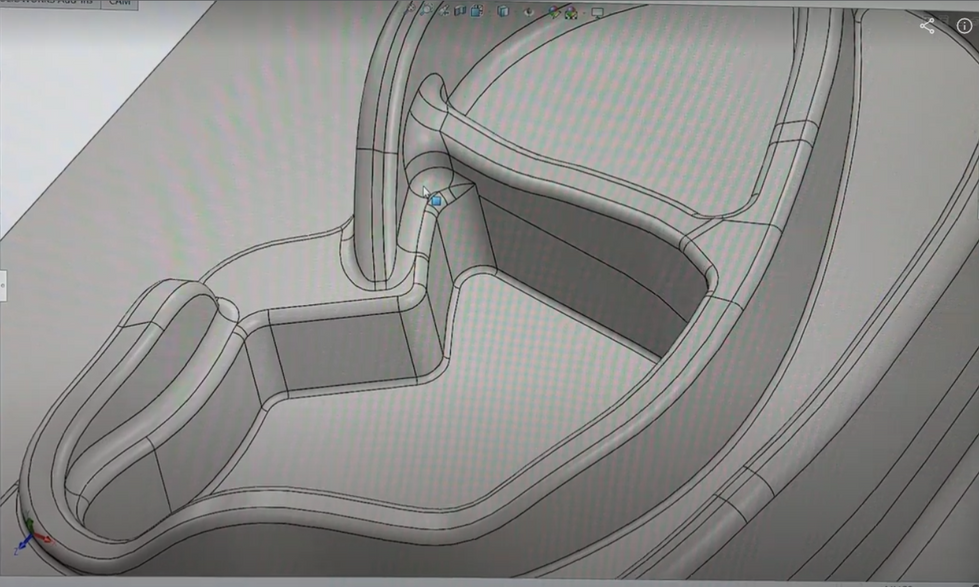
Task: Click the Display Style icon
Action: click(x=504, y=10)
